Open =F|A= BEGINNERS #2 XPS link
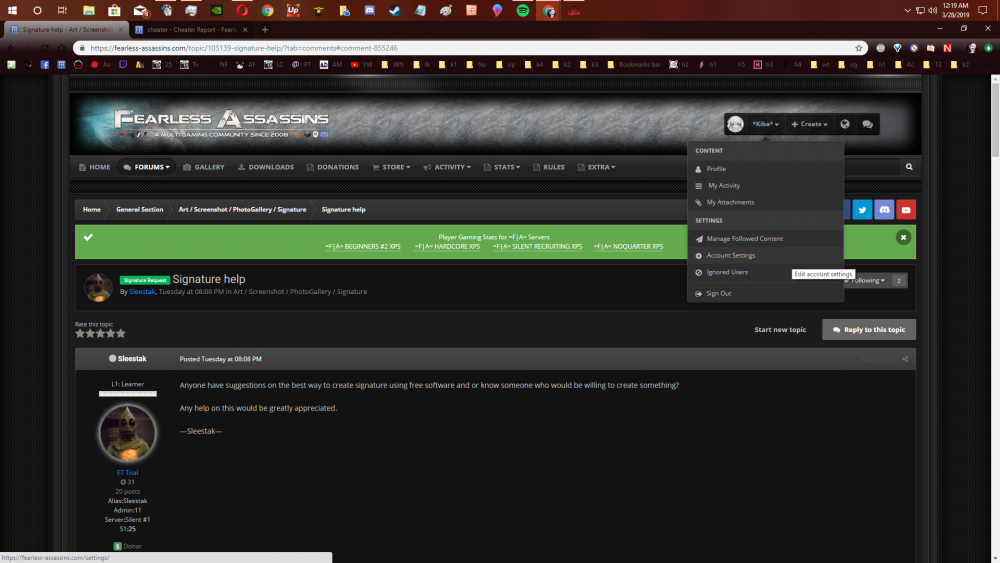 (363, 247)
